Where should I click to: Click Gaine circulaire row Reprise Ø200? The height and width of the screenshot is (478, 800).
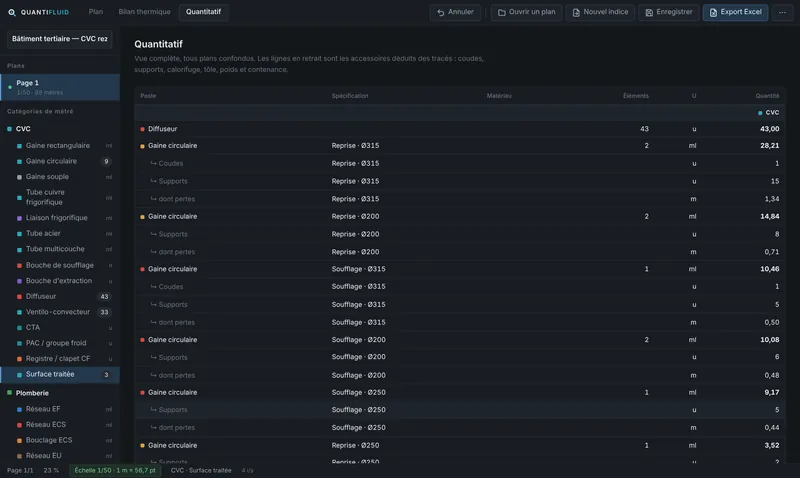(460, 217)
